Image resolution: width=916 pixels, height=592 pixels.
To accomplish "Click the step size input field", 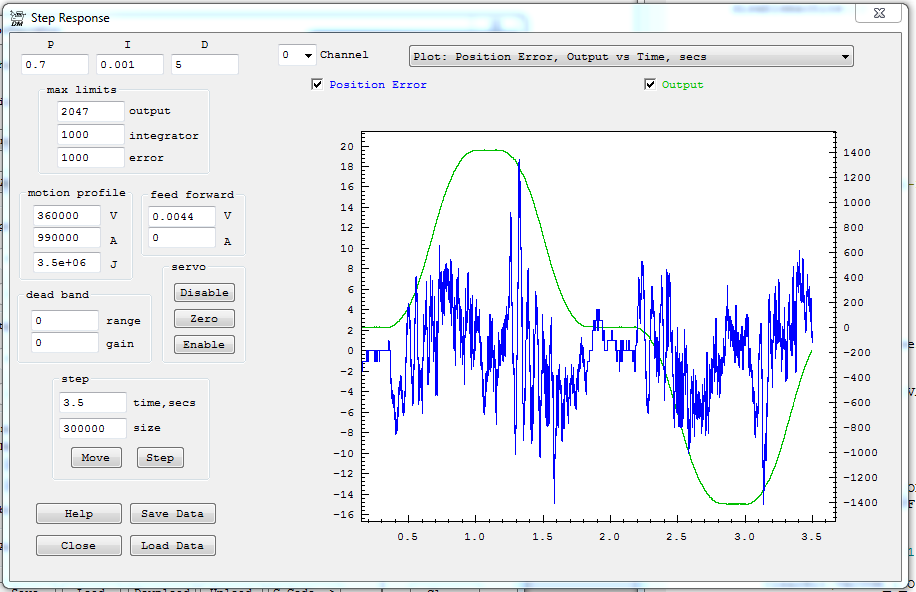I will pos(92,428).
